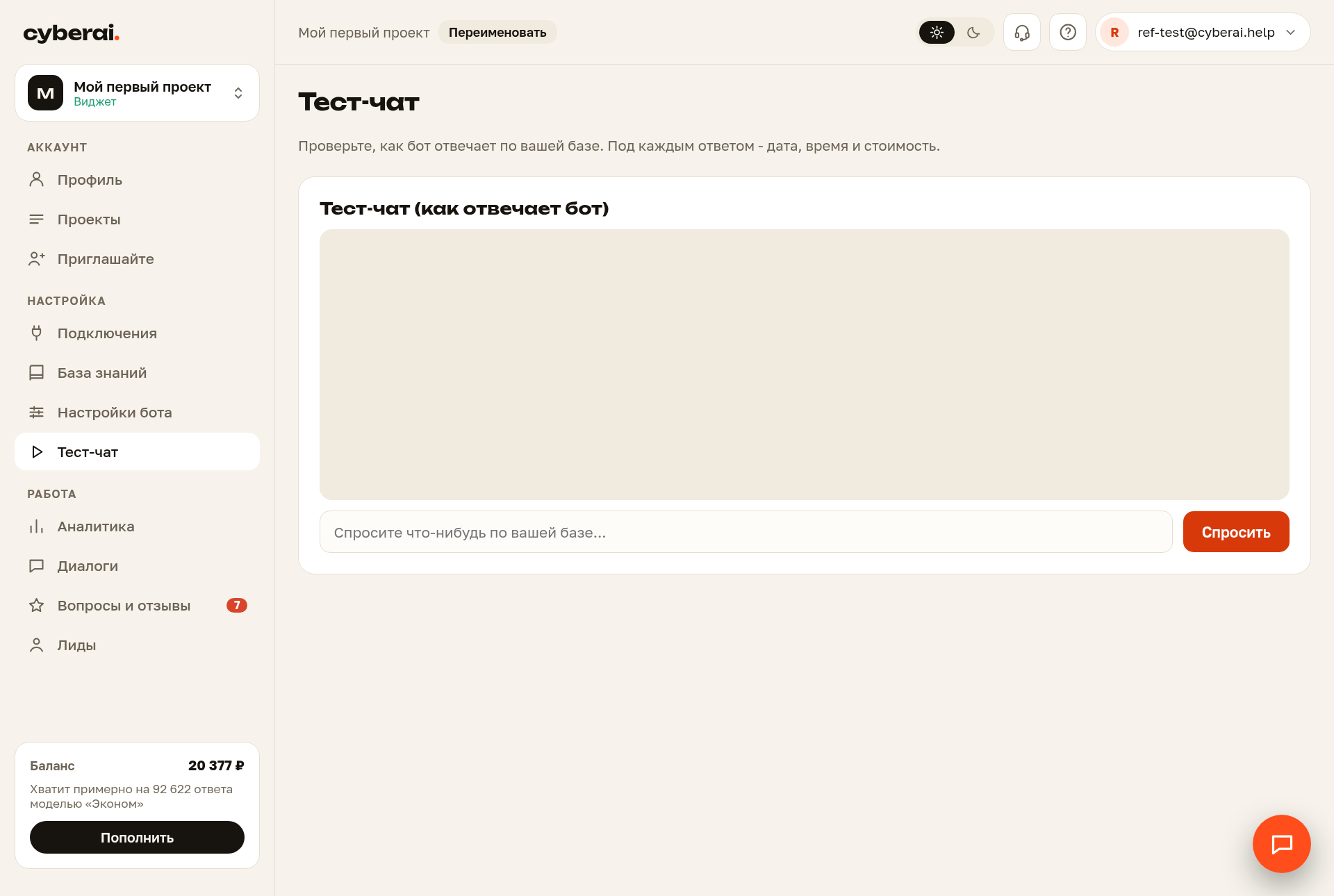Open База знаний book icon
The image size is (1334, 896).
pos(37,373)
